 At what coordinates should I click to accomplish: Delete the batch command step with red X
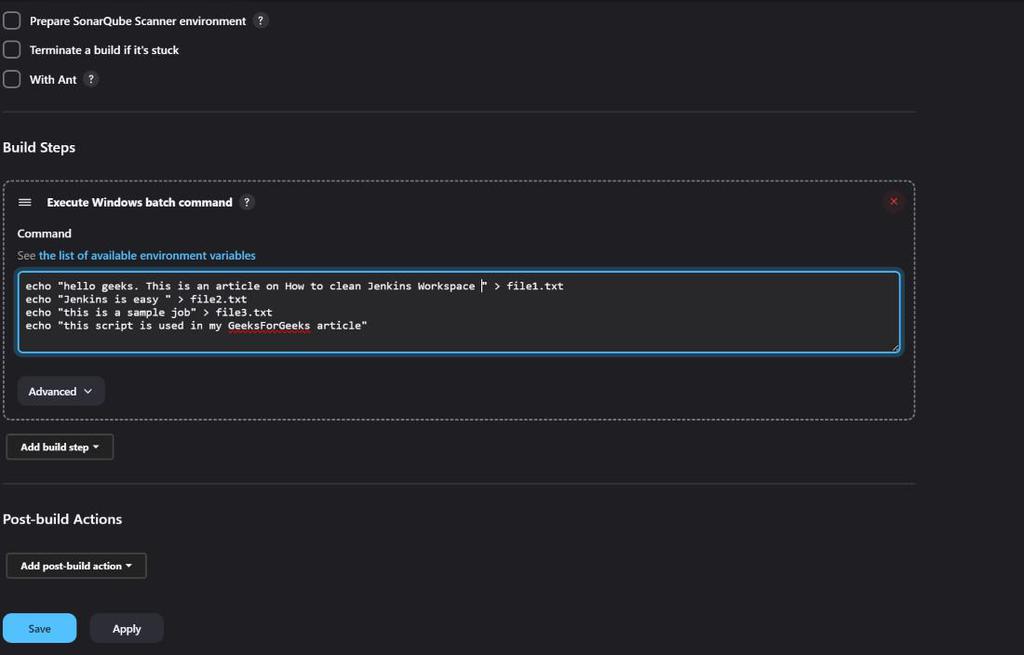tap(893, 201)
